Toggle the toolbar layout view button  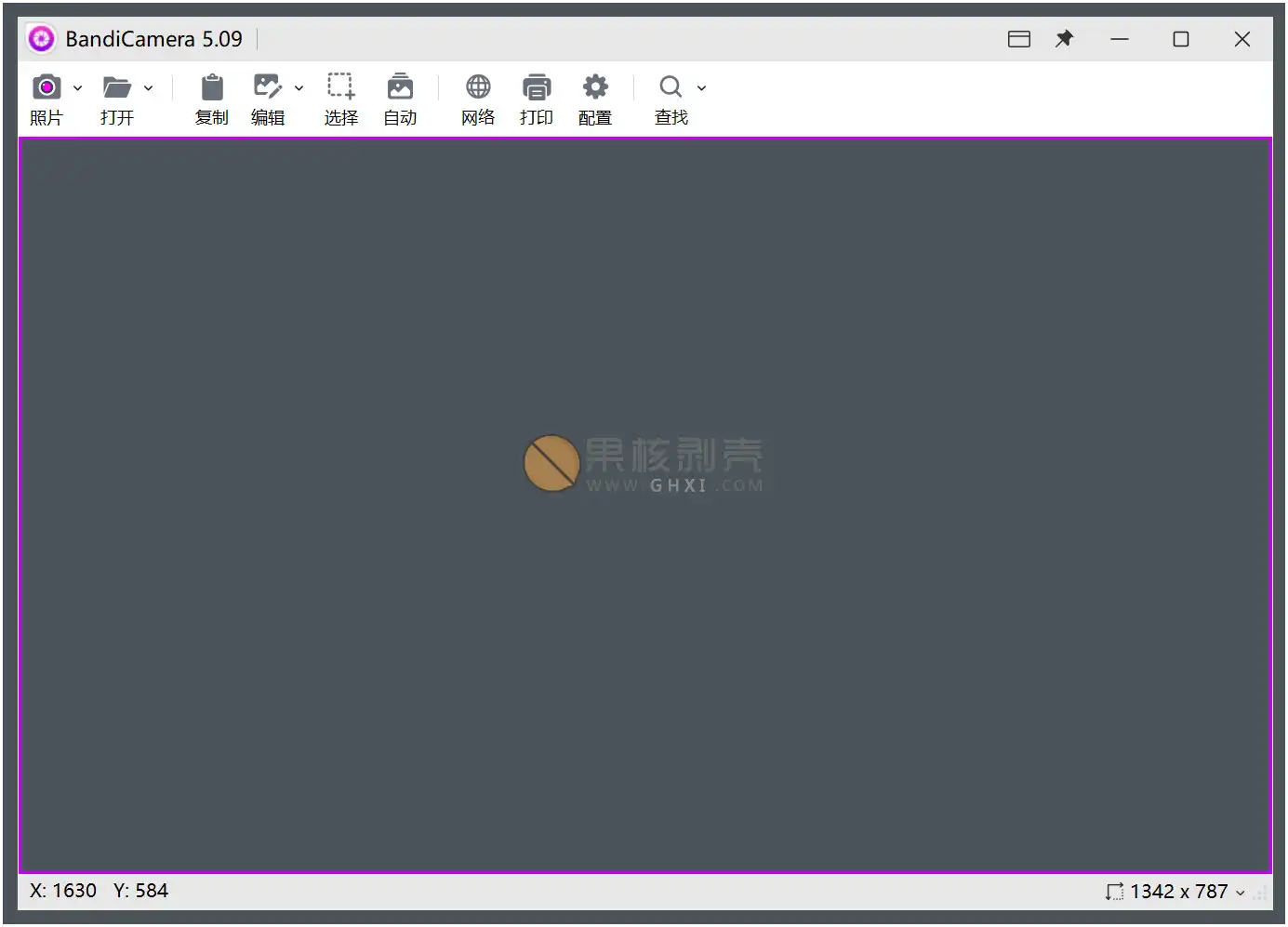pyautogui.click(x=1019, y=39)
